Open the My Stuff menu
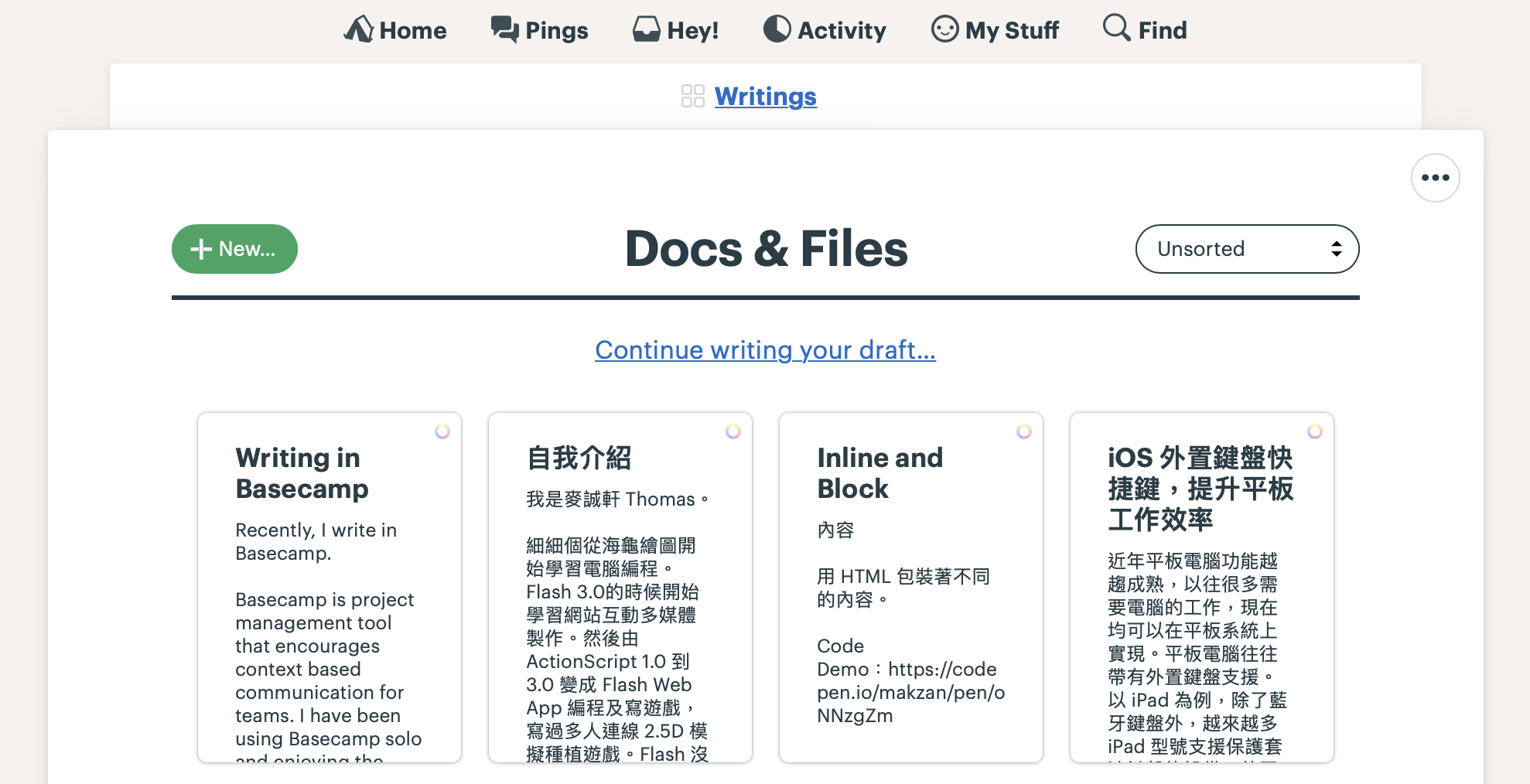 click(x=995, y=30)
